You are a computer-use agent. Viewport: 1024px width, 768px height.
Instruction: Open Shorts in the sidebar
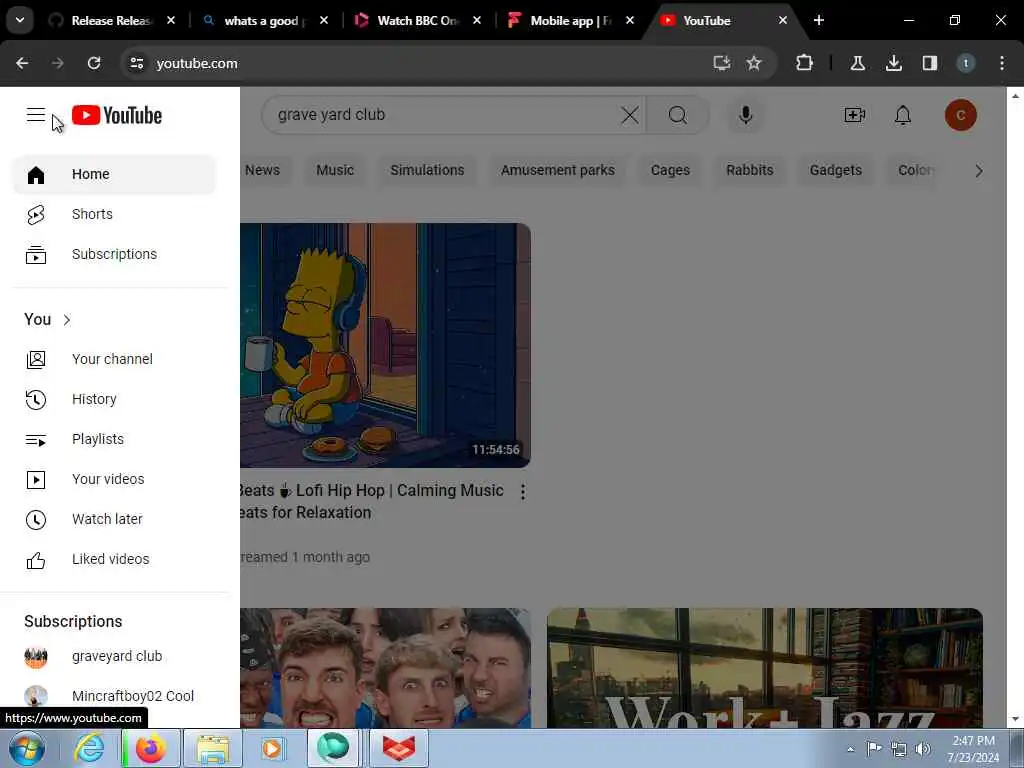(114, 214)
